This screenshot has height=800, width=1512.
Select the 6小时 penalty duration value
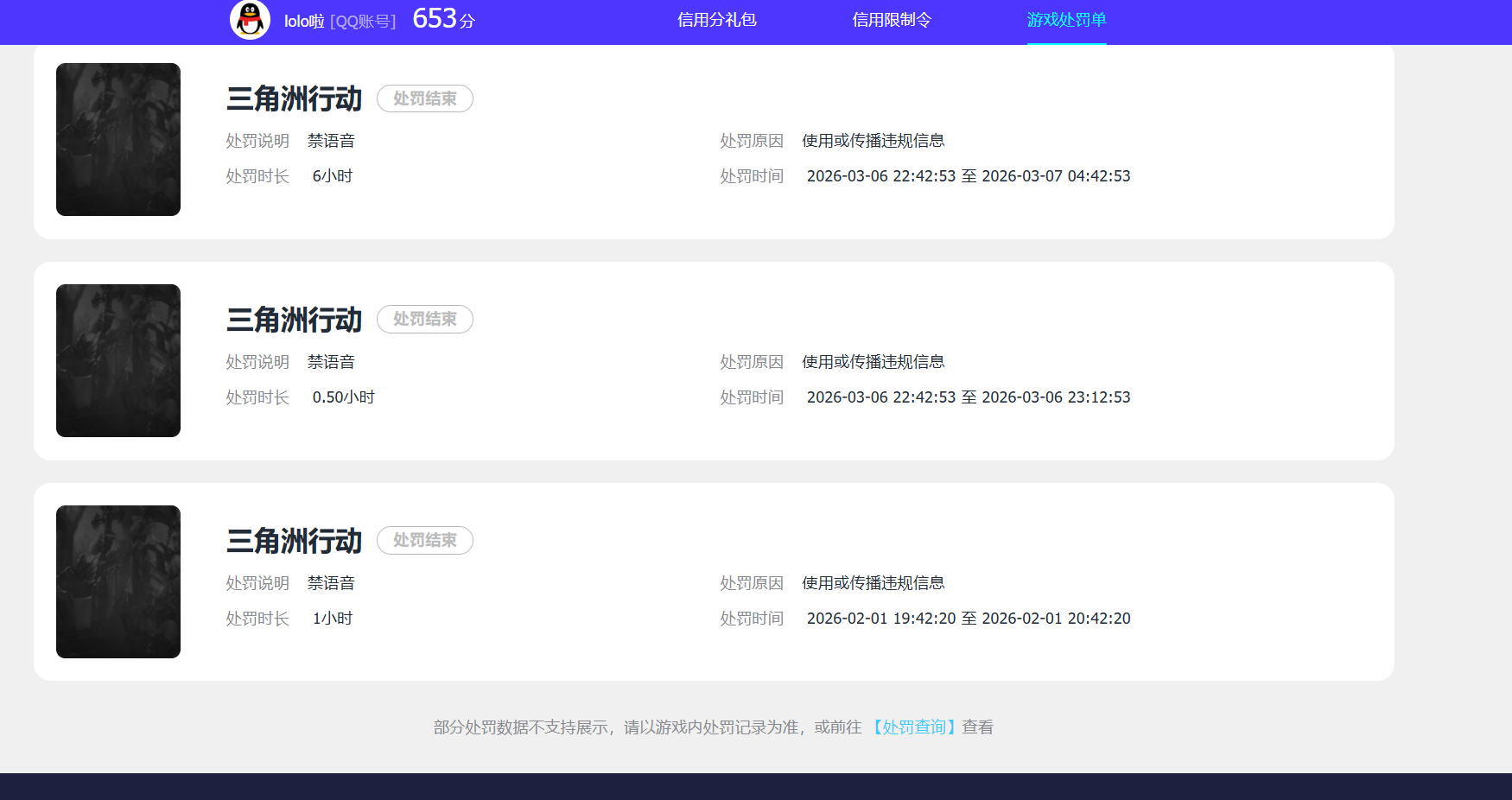point(333,176)
